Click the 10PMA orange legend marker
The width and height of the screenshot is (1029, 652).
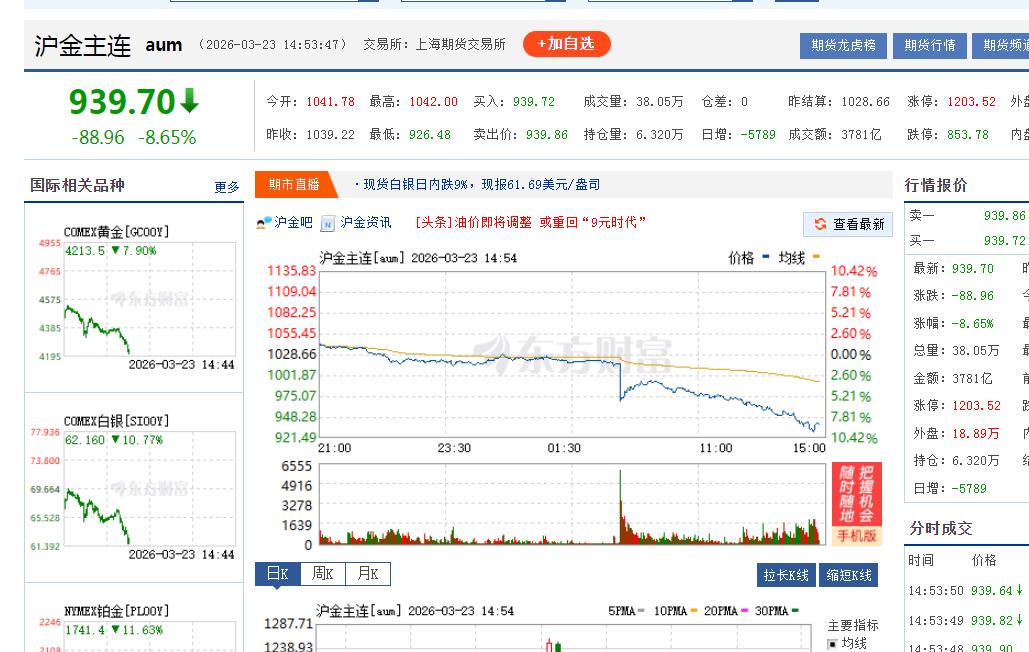[x=696, y=611]
